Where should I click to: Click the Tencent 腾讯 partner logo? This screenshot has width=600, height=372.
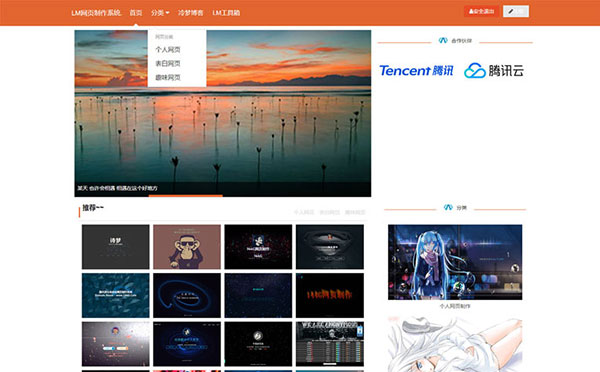pos(416,71)
